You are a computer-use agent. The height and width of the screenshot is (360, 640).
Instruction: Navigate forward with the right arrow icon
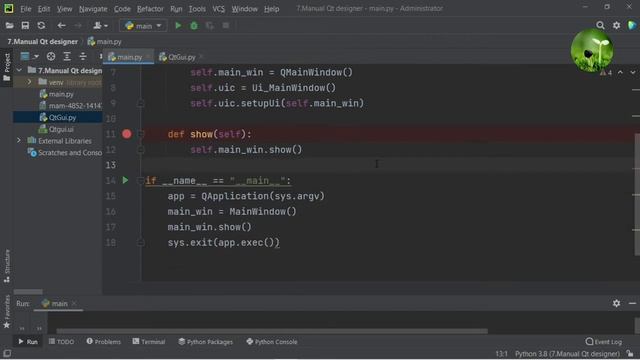(x=78, y=26)
